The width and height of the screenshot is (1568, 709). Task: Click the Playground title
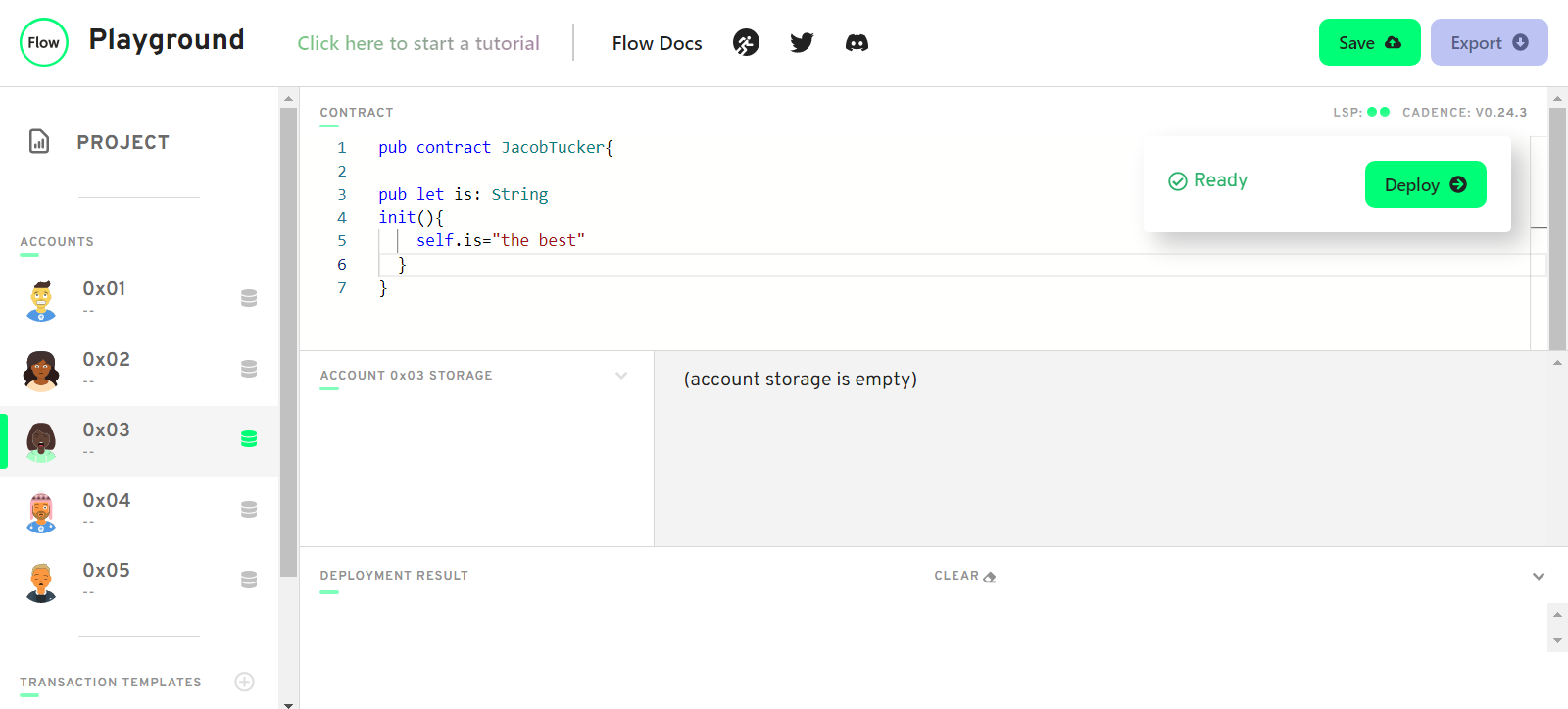167,40
